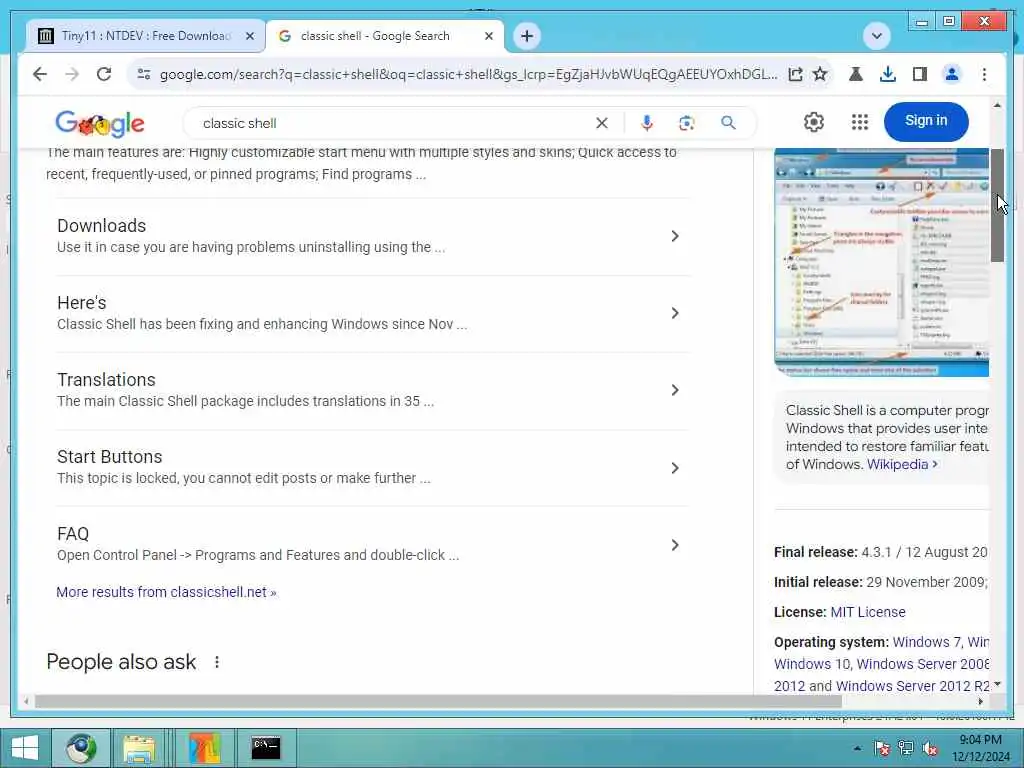Bookmark this page with the star icon

pos(820,74)
